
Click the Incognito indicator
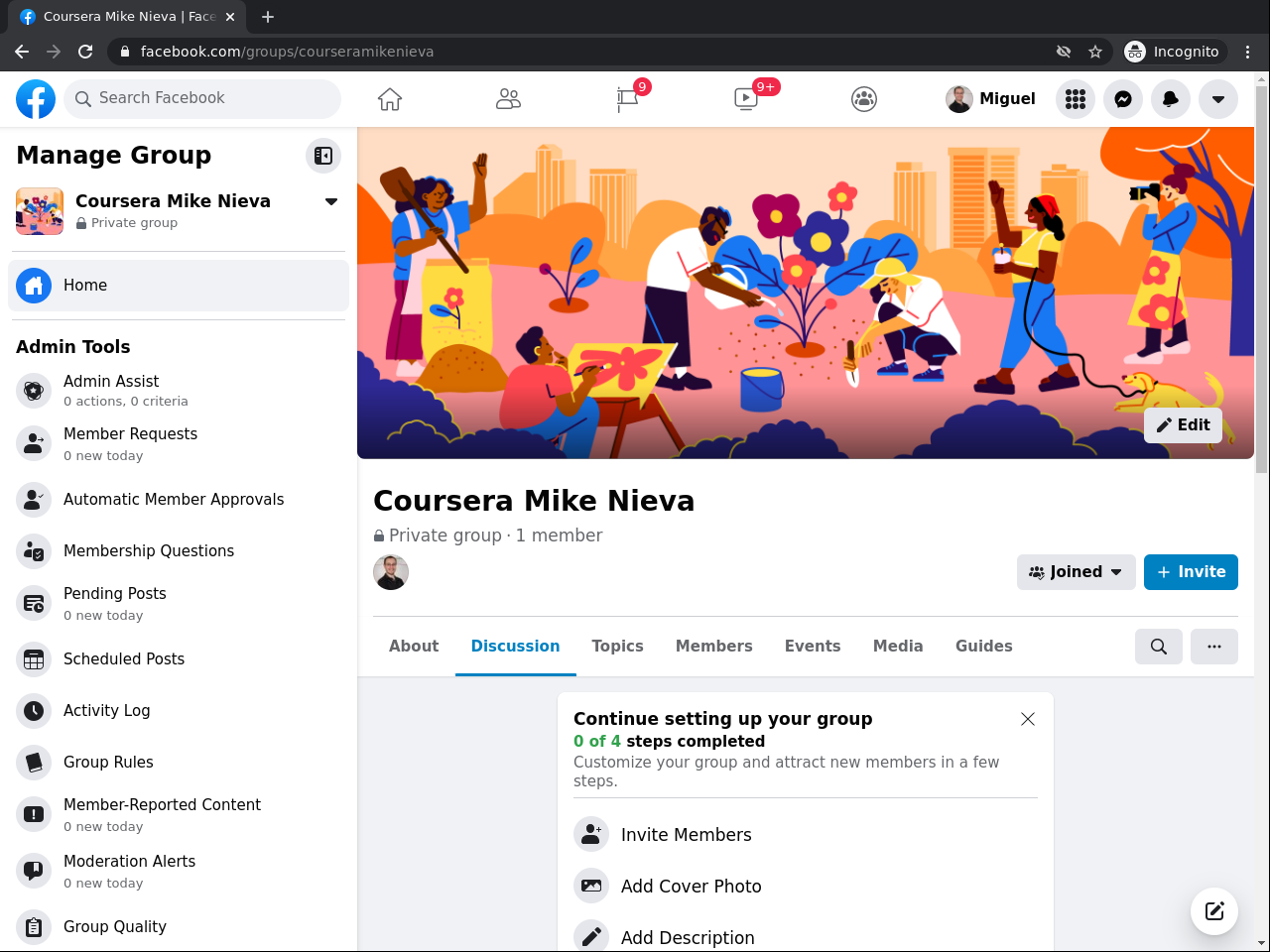click(1175, 52)
